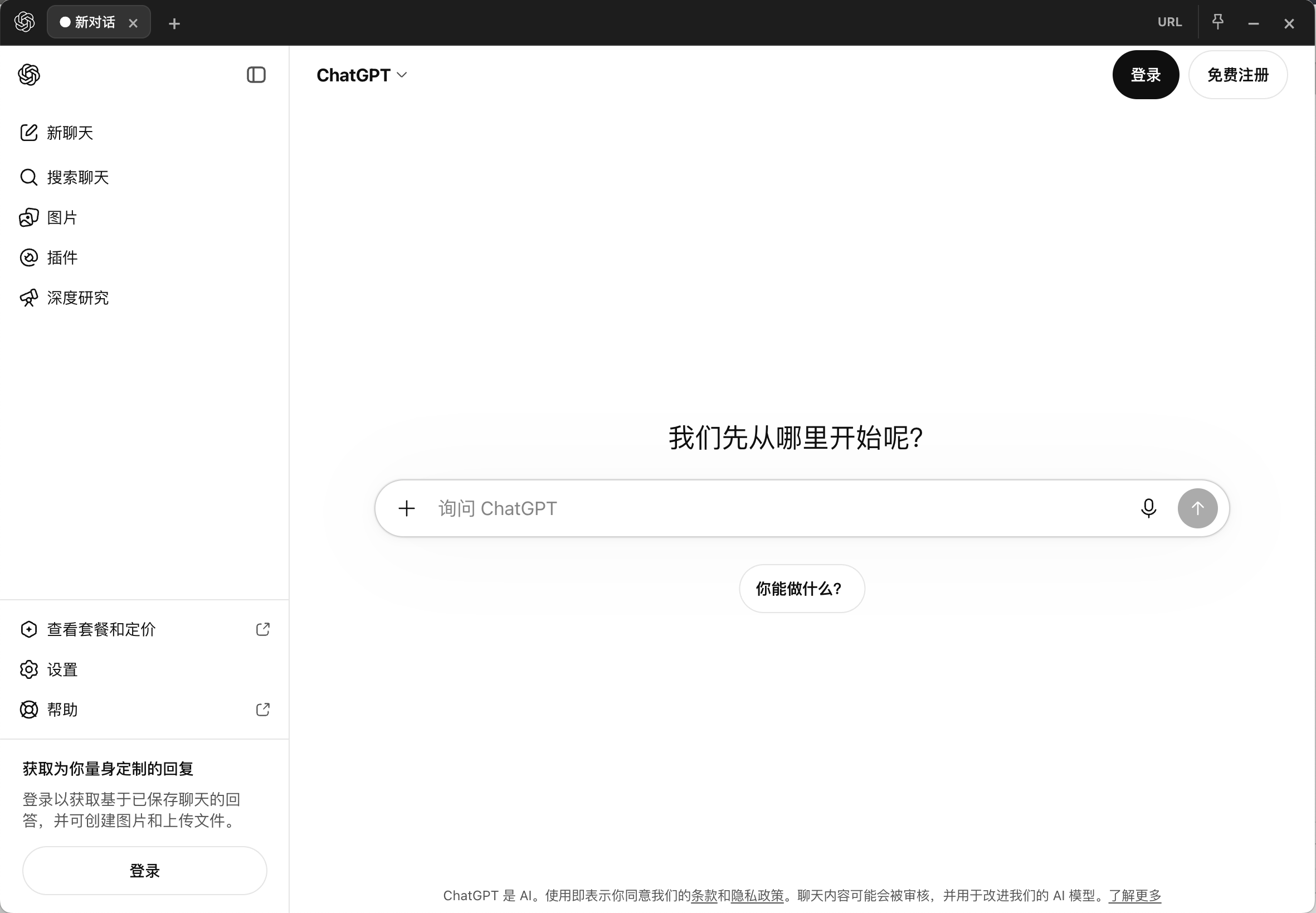Viewport: 1316px width, 913px height.
Task: Click the URL button in the title bar
Action: (x=1169, y=22)
